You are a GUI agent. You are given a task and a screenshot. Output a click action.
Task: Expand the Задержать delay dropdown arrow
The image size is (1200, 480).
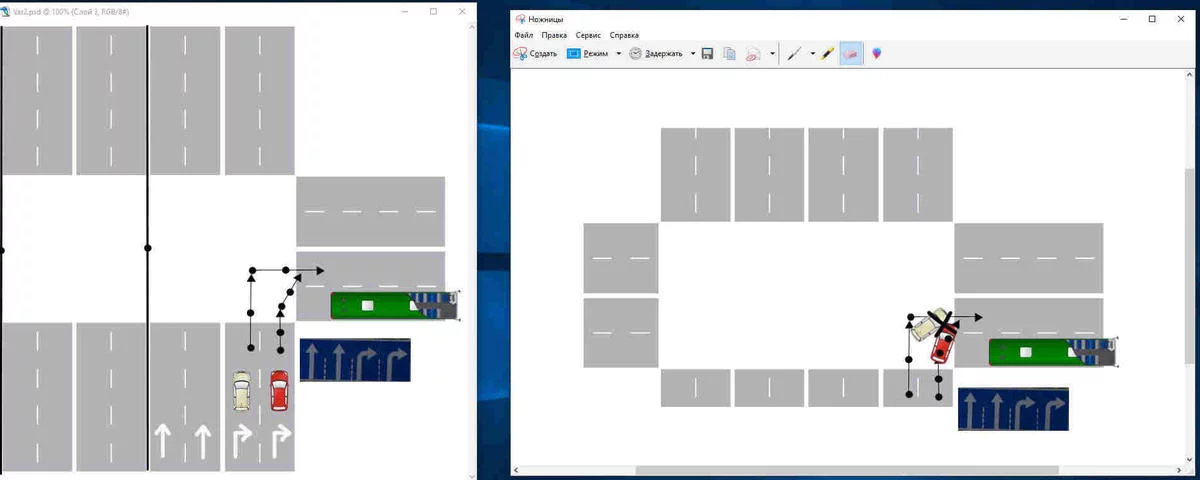pos(693,54)
